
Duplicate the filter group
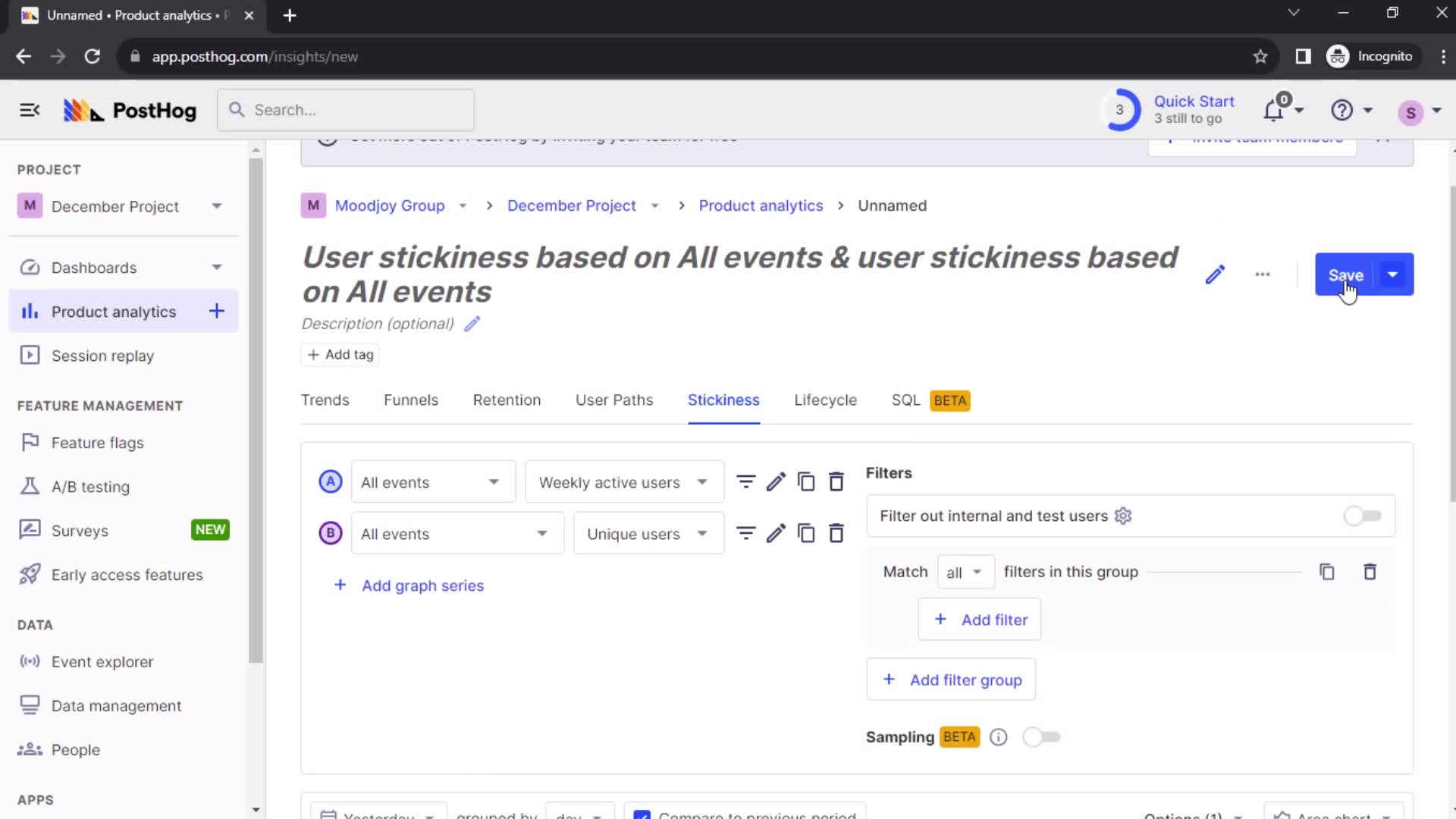(1327, 572)
